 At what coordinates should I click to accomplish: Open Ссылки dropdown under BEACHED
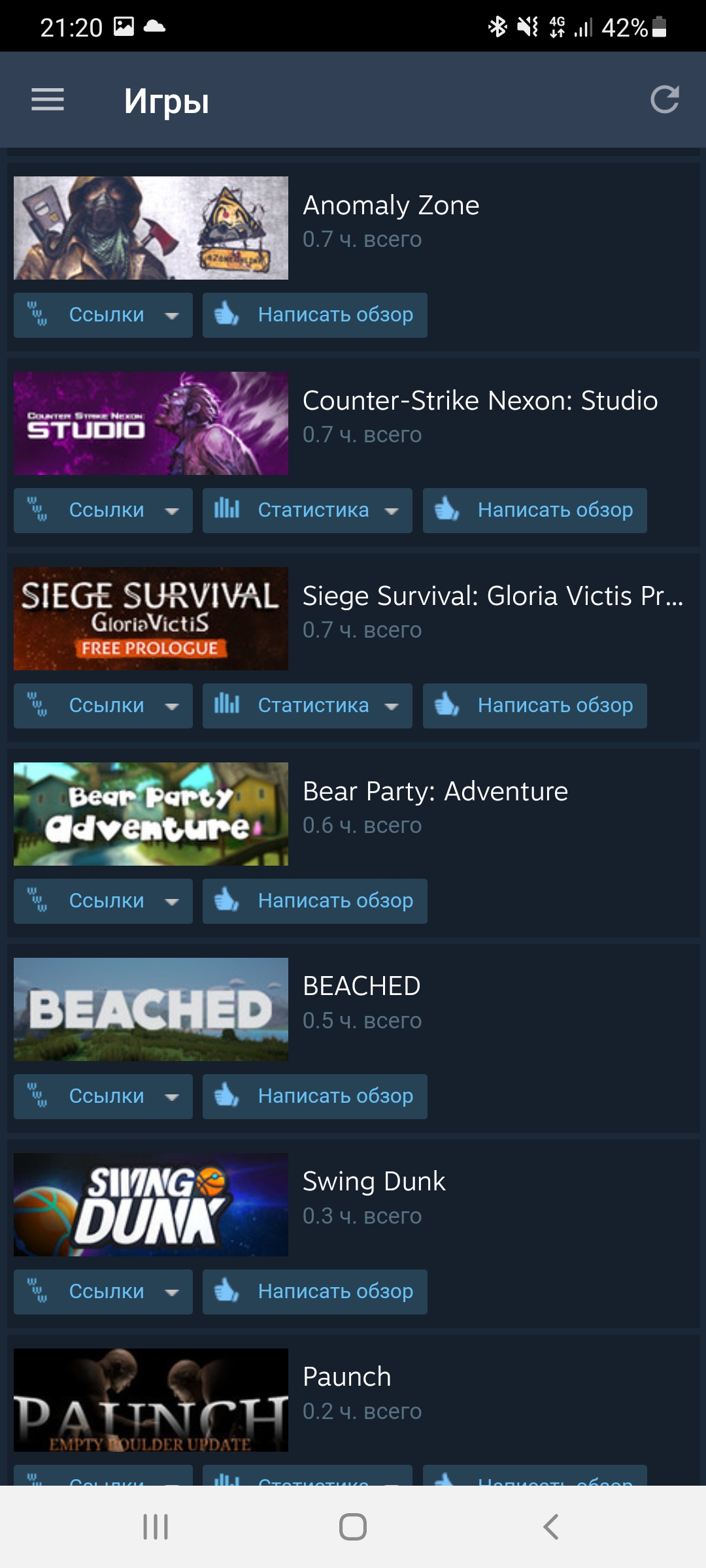point(103,1096)
